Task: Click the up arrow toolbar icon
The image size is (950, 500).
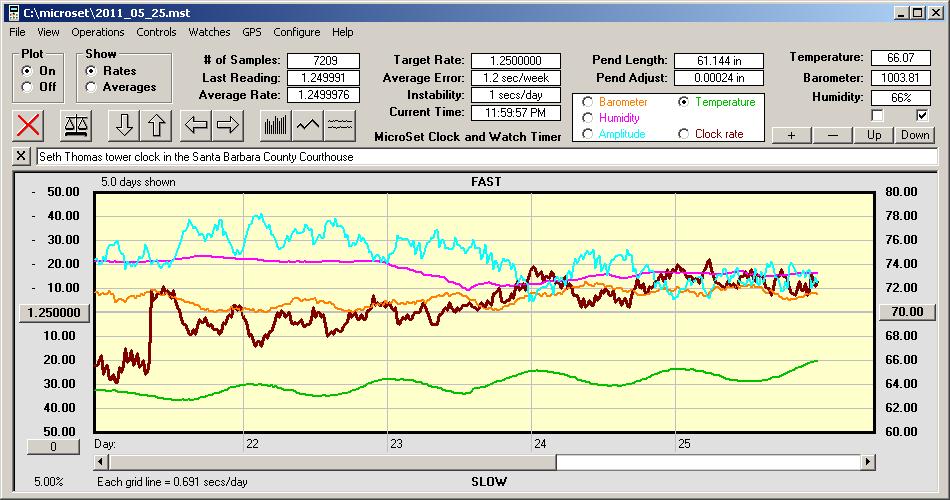Action: 156,126
